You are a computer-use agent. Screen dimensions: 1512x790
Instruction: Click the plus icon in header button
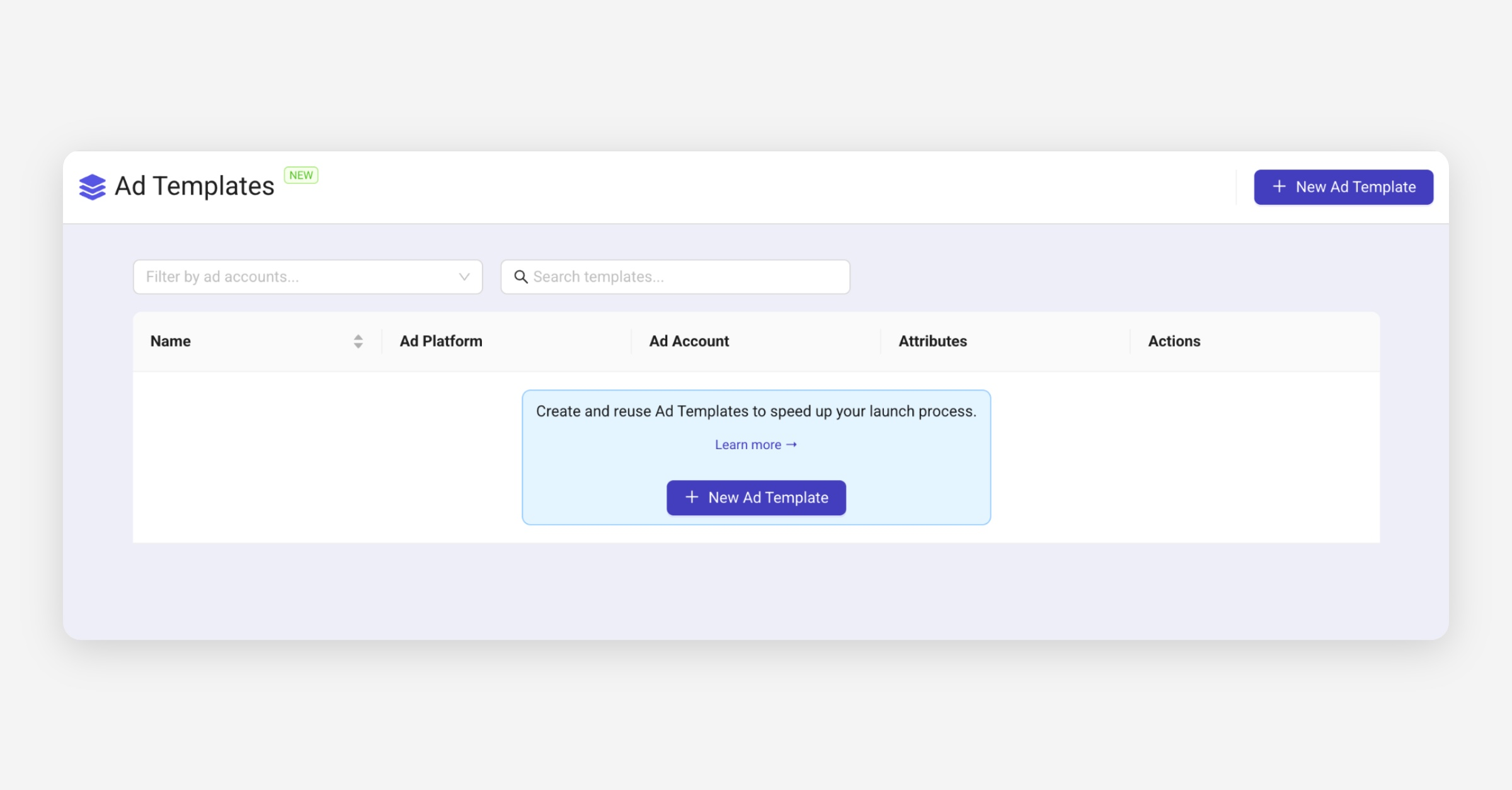pos(1279,186)
